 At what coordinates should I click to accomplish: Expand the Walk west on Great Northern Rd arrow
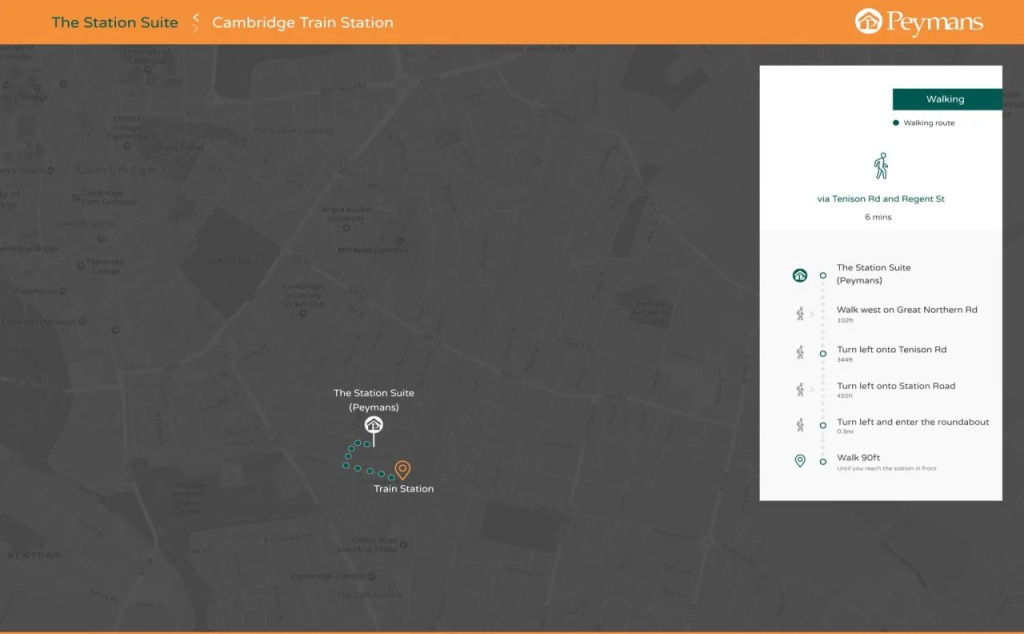pos(812,314)
